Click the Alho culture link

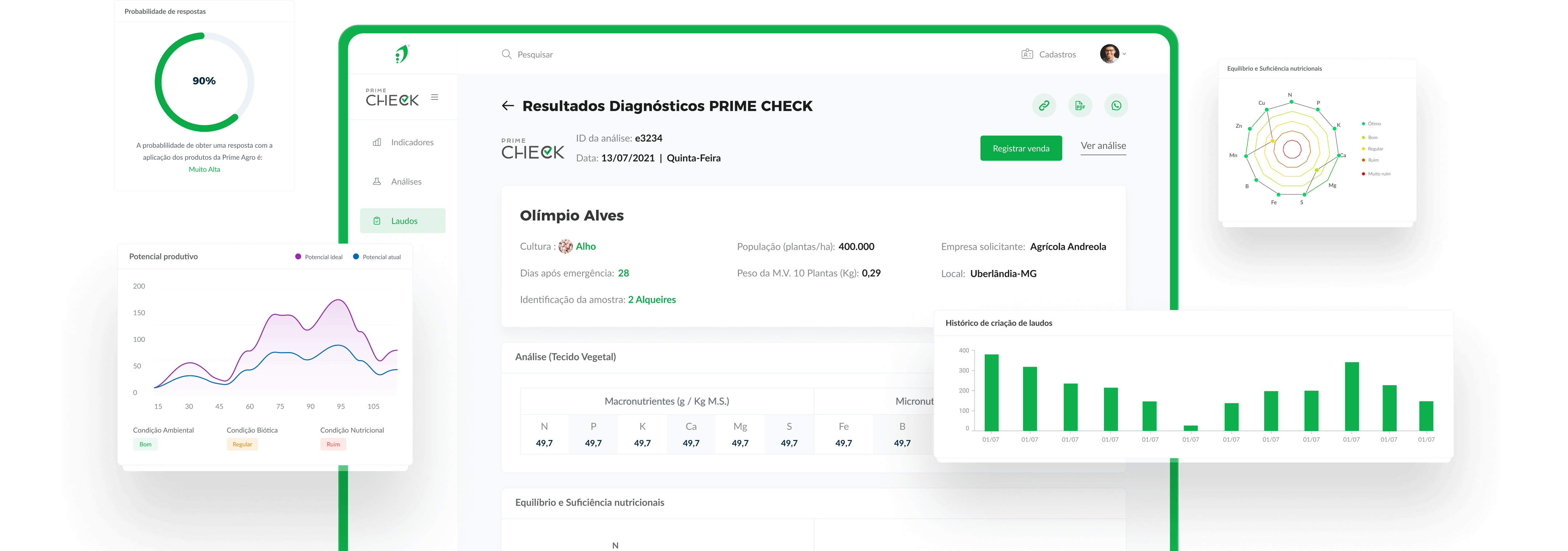coord(585,246)
